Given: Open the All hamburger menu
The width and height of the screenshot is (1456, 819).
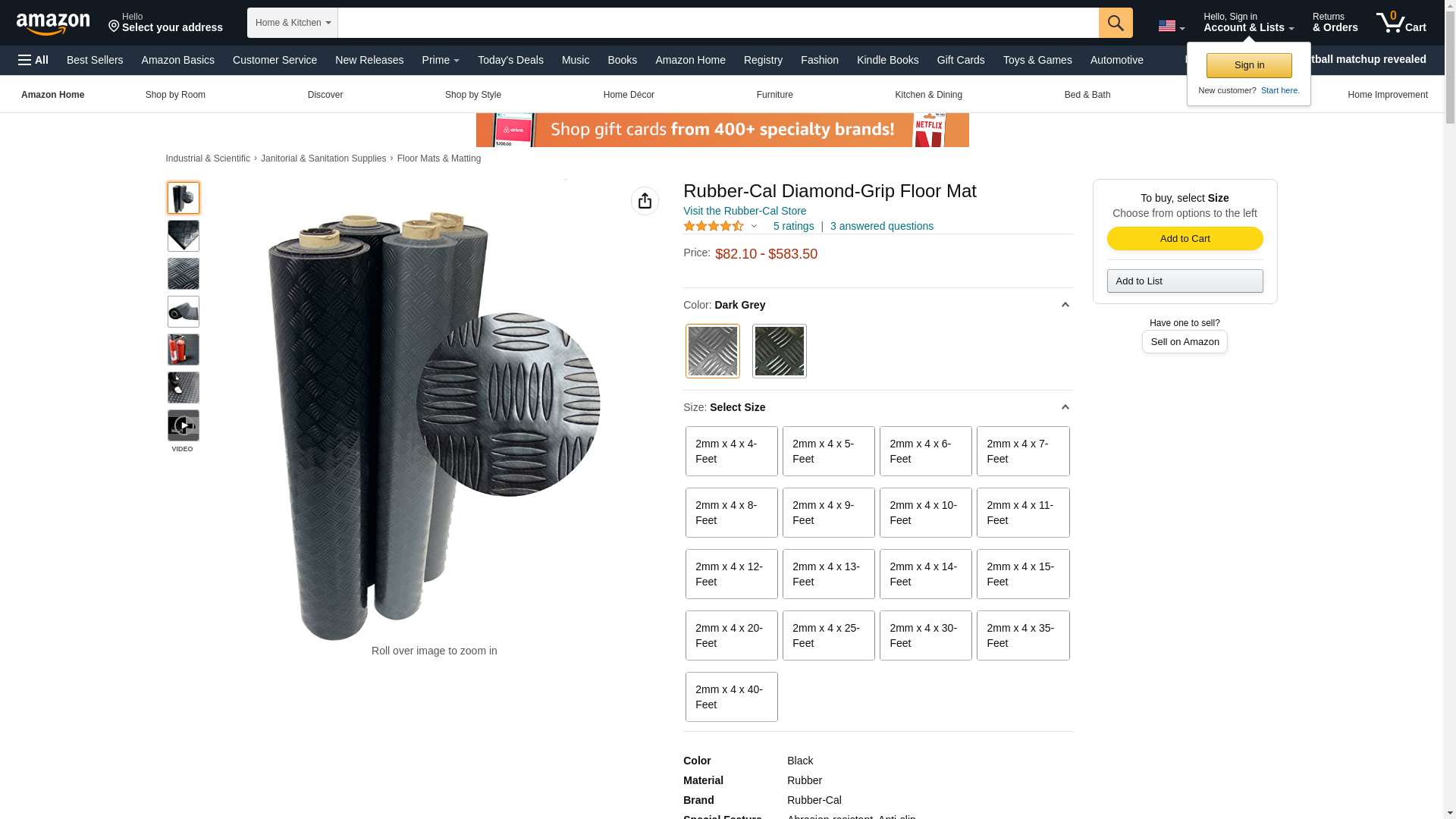Looking at the screenshot, I should 33,60.
